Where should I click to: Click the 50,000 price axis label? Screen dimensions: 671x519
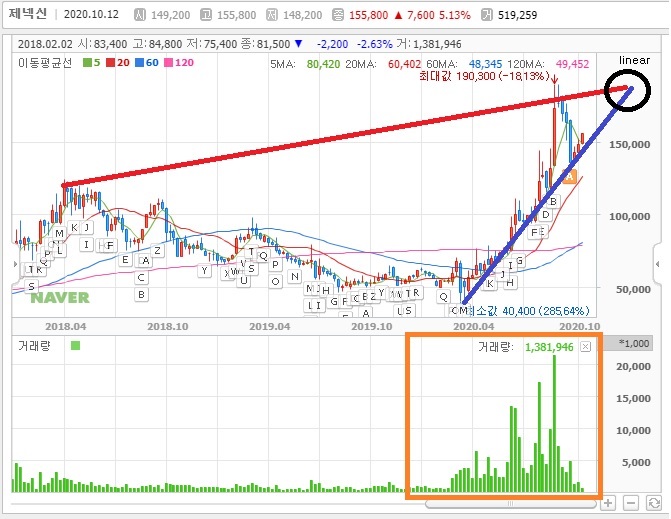(x=632, y=289)
